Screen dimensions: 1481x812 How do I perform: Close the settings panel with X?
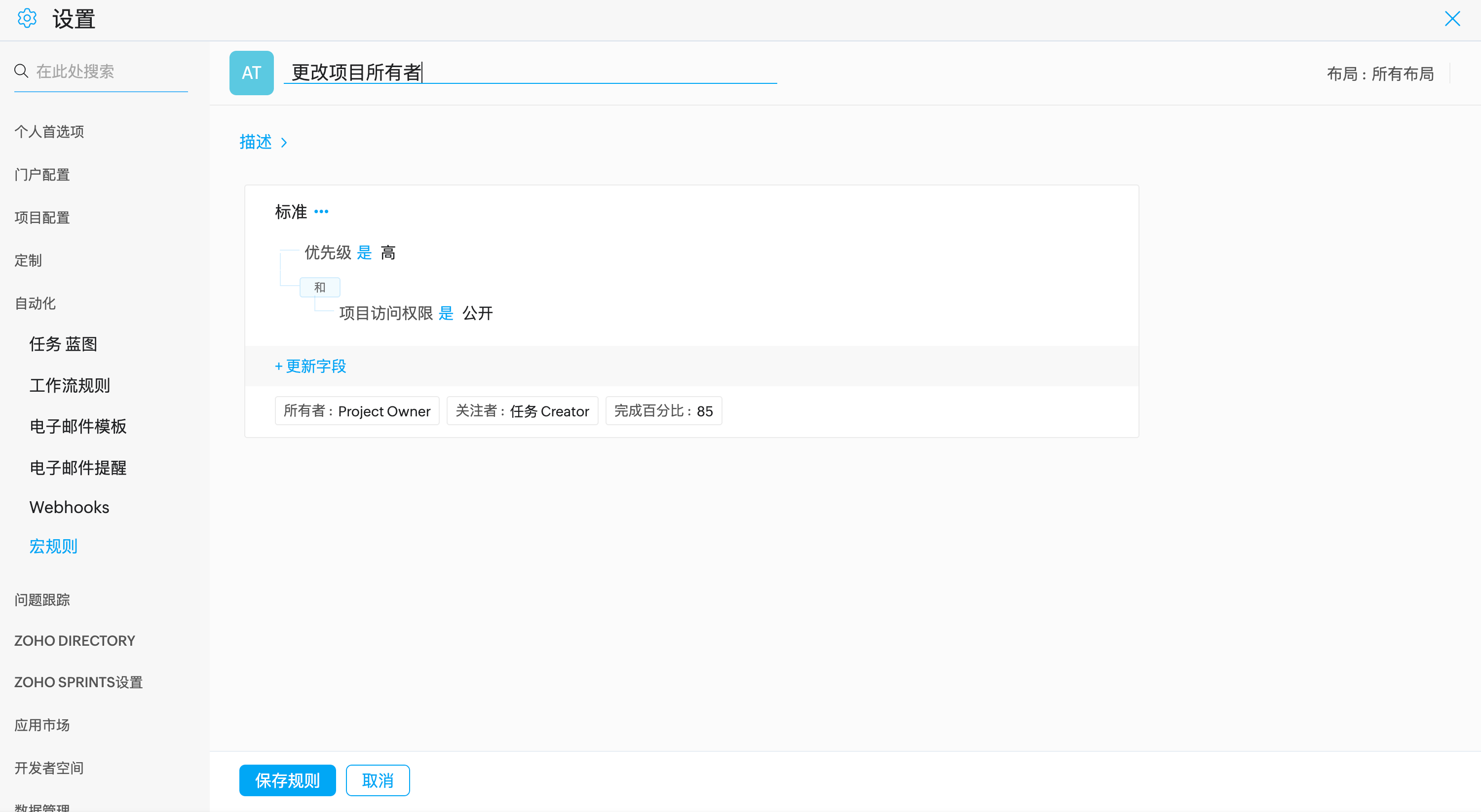pos(1452,19)
